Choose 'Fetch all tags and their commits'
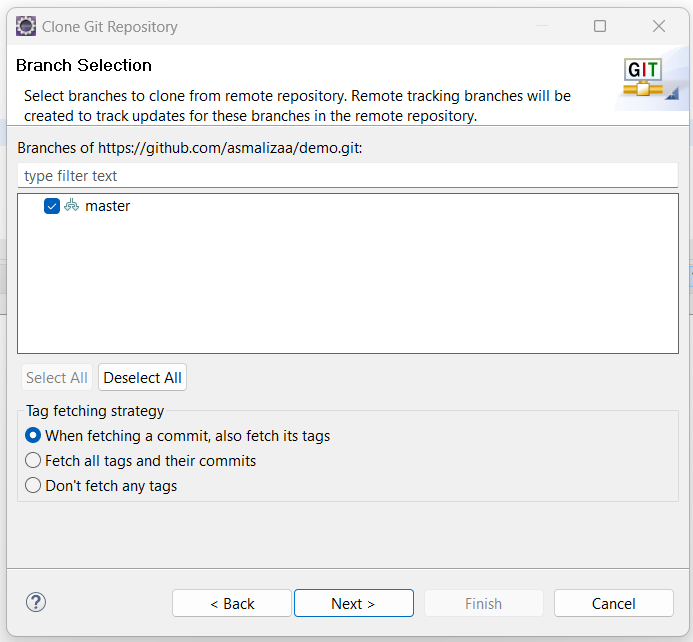 (x=33, y=461)
